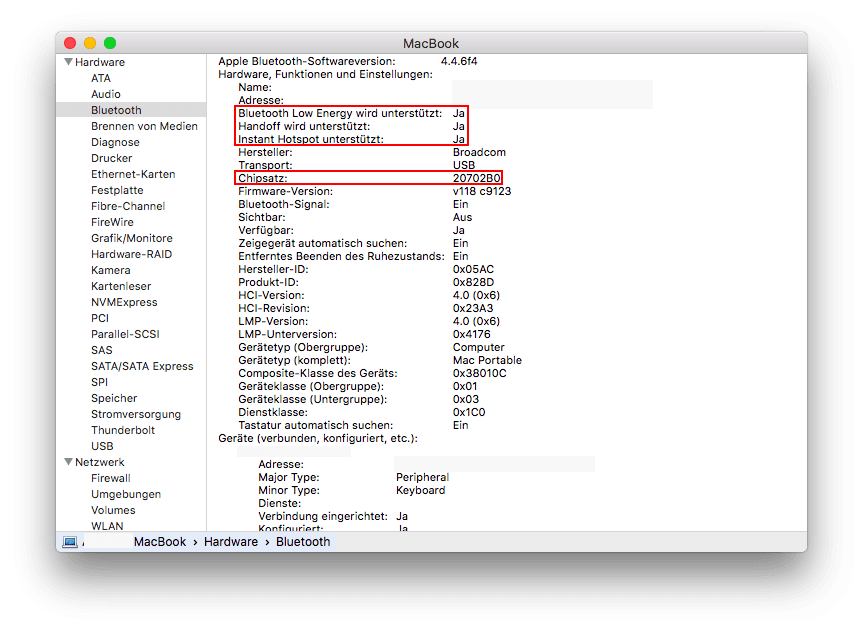Select ATA in the sidebar

101,78
